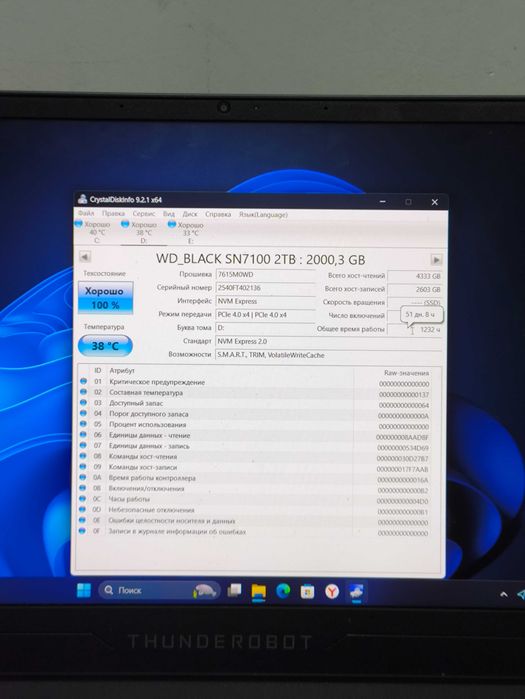Click the Общее время работы value 1232 ч

(x=414, y=330)
